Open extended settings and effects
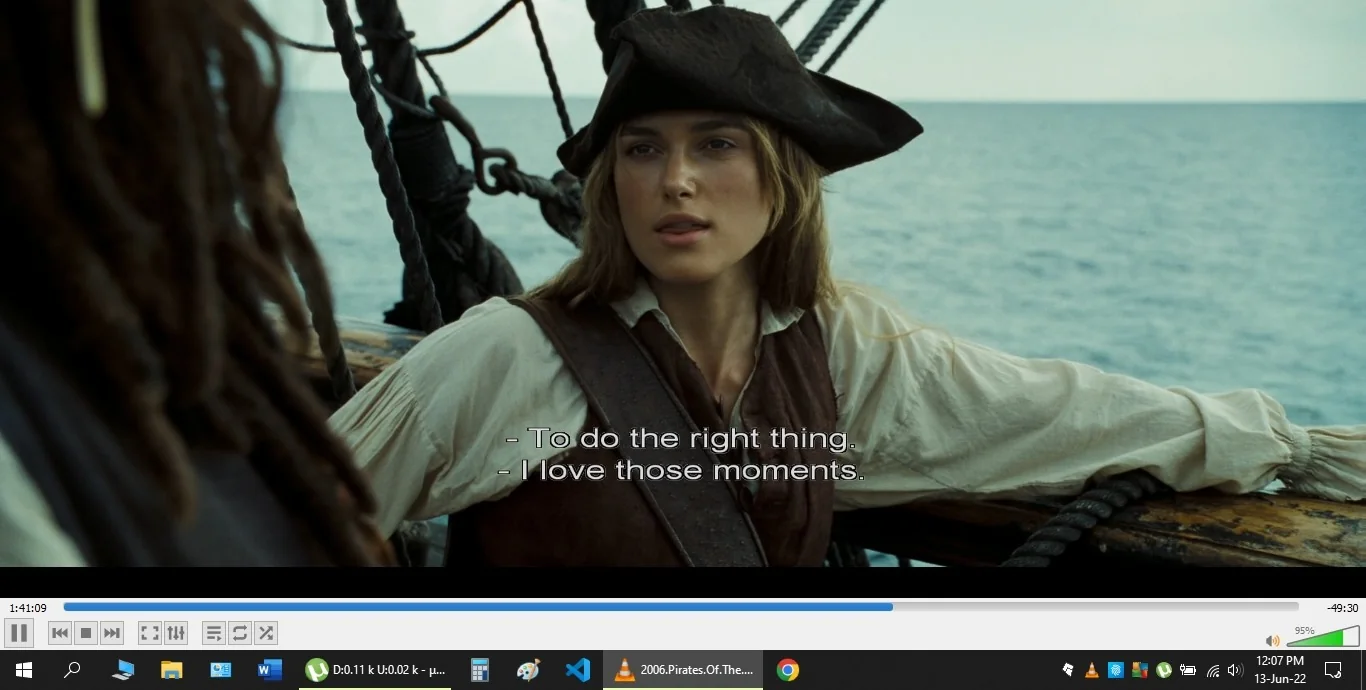The image size is (1366, 690). [x=176, y=633]
